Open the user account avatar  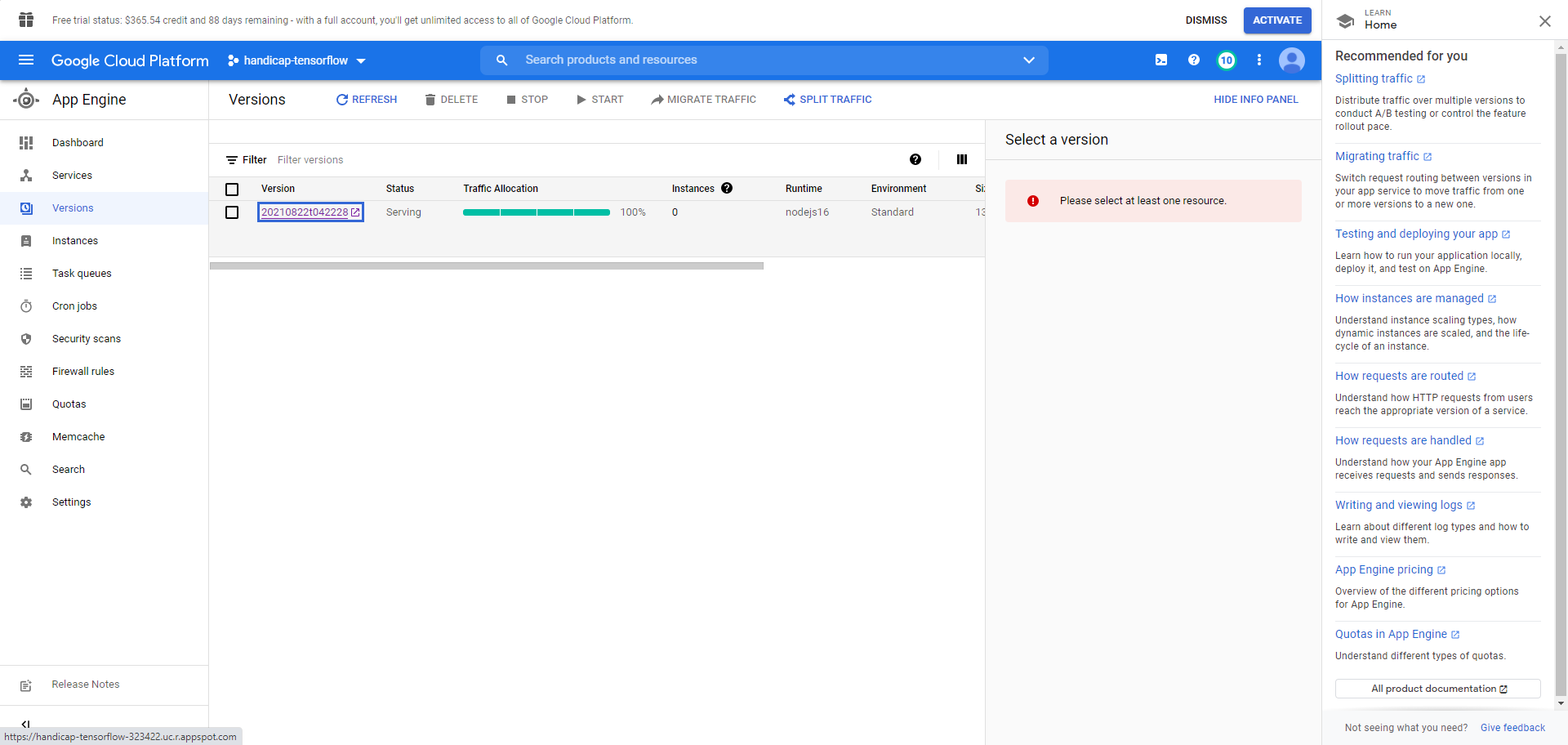1292,60
